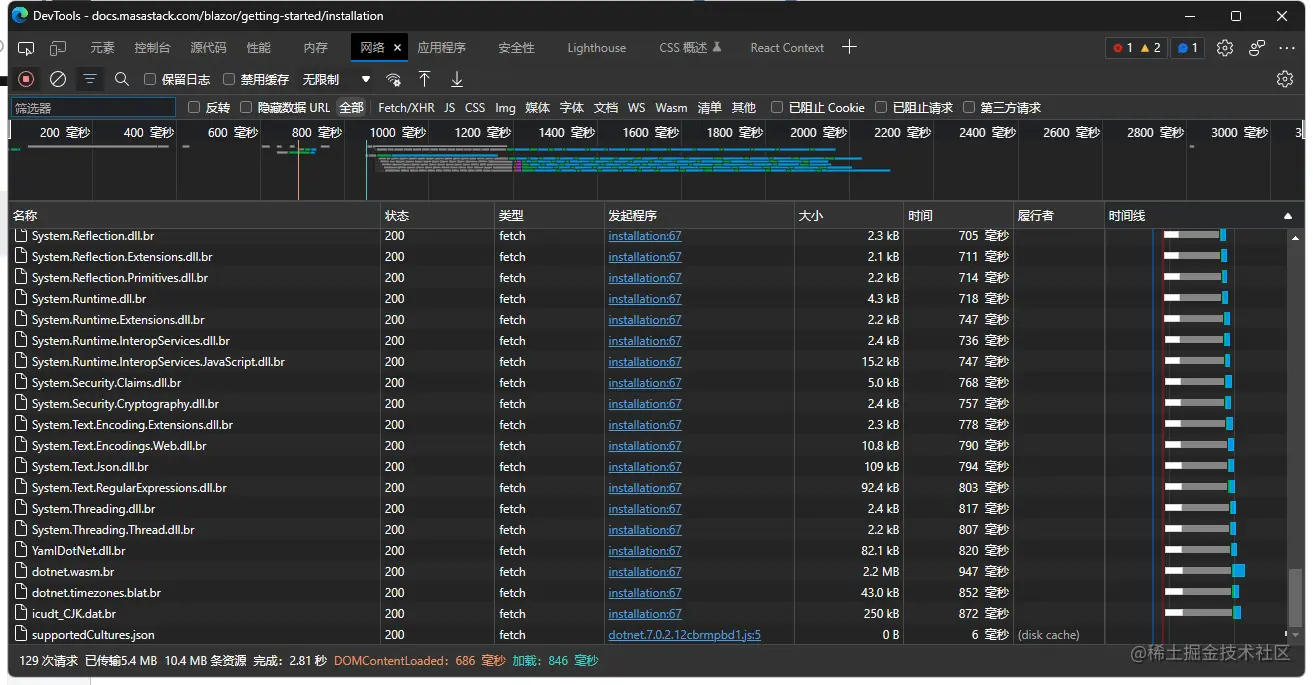Switch to the 性能 tab
1313x685 pixels.
[259, 48]
